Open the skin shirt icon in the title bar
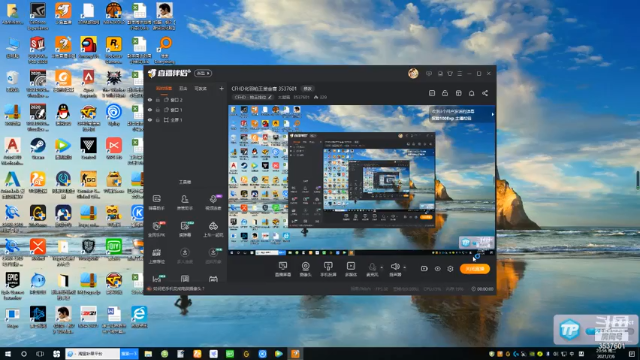The height and width of the screenshot is (360, 640). point(450,73)
